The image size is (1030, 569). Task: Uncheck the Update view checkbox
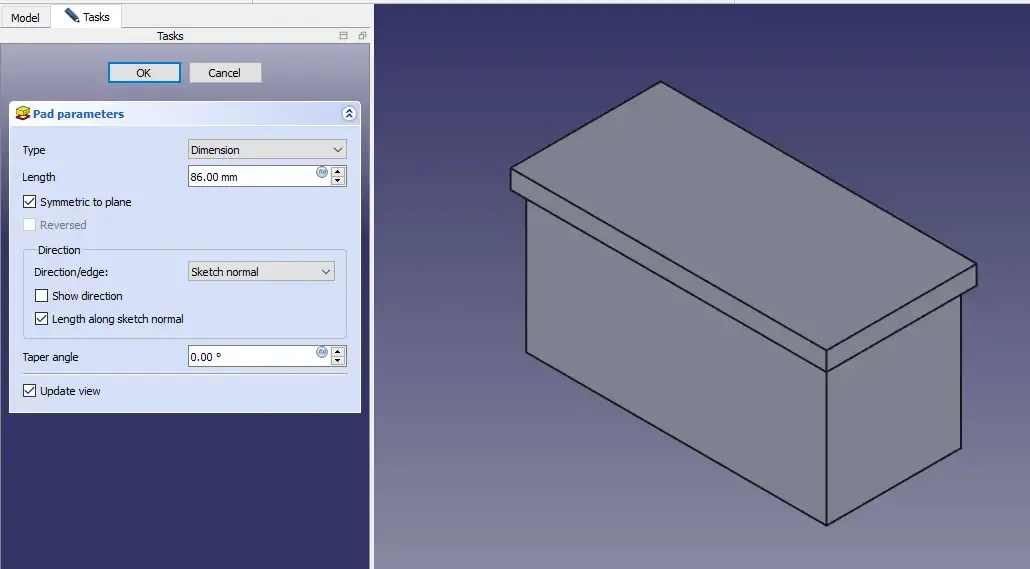(x=30, y=390)
